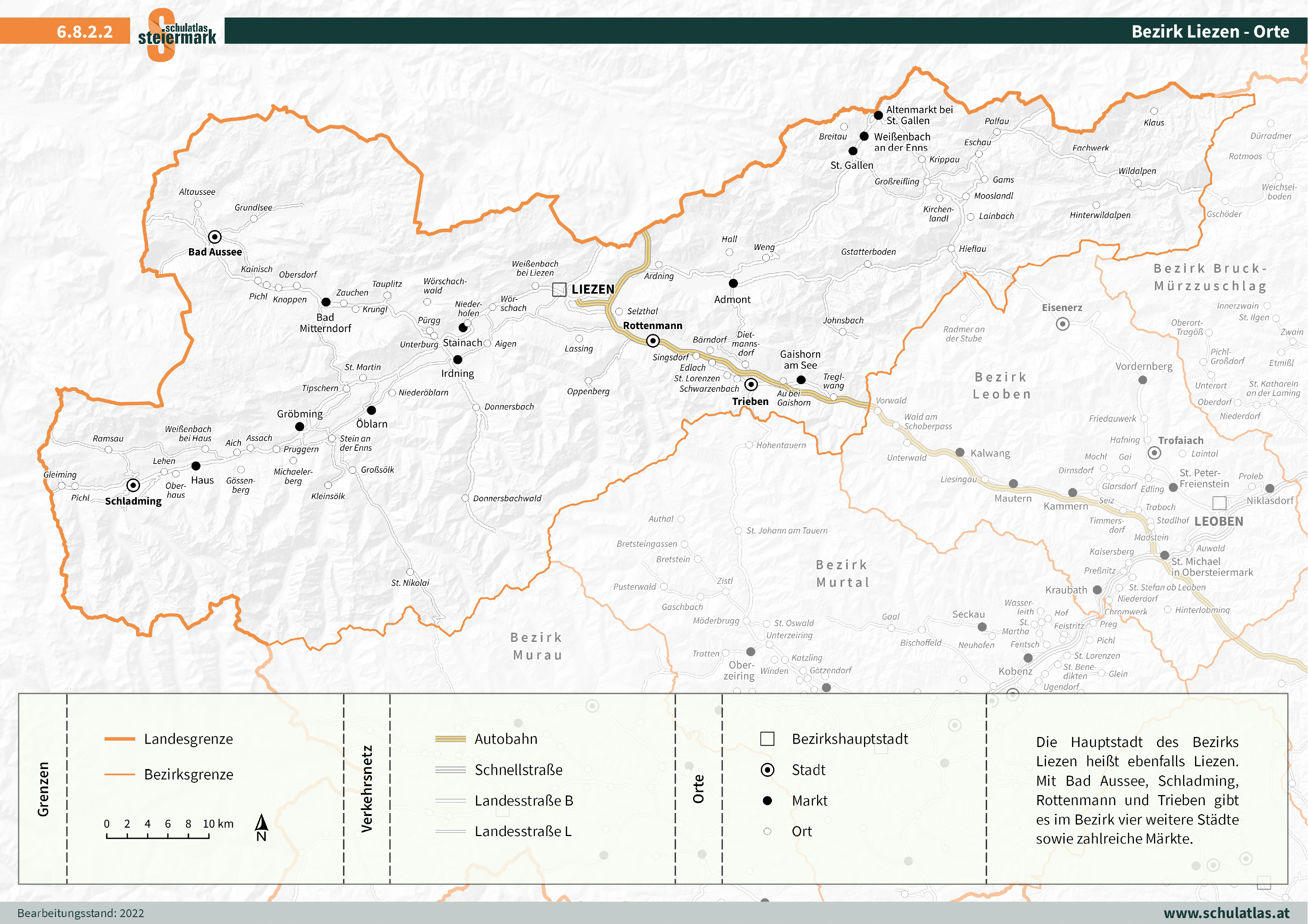Click the Stadt legend circle symbol
The height and width of the screenshot is (924, 1308).
tap(768, 770)
